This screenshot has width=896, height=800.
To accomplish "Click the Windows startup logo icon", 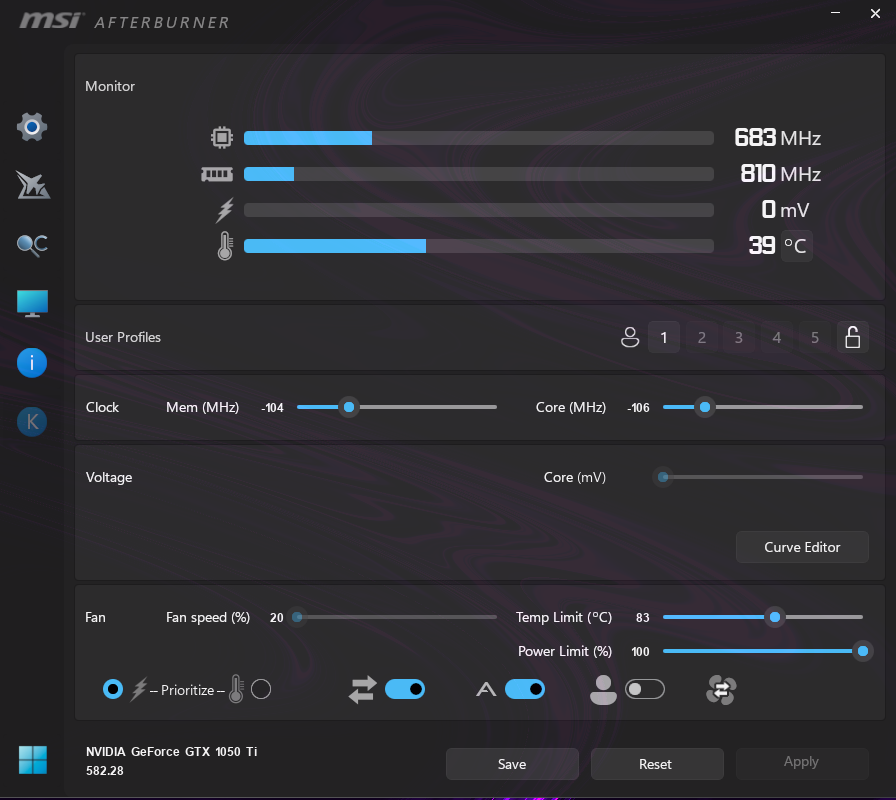I will (x=33, y=760).
